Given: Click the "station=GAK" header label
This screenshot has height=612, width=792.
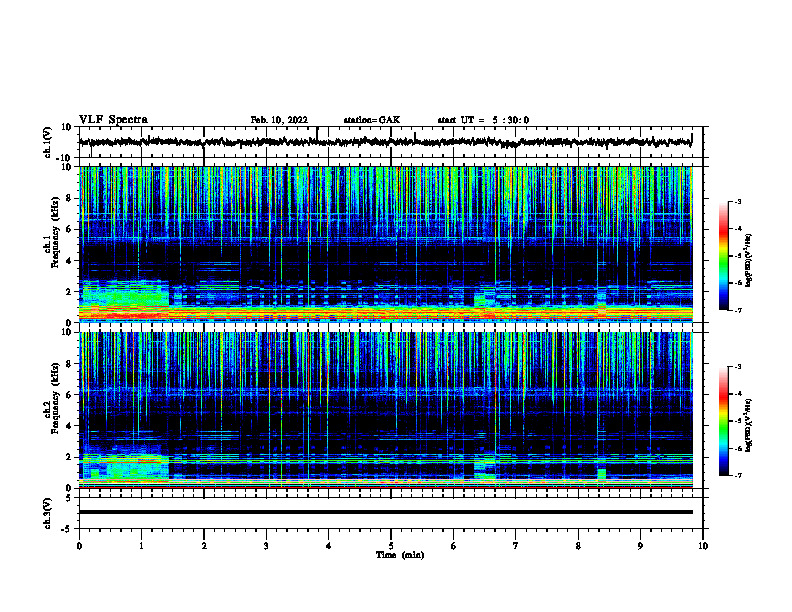Looking at the screenshot, I should click(x=372, y=120).
